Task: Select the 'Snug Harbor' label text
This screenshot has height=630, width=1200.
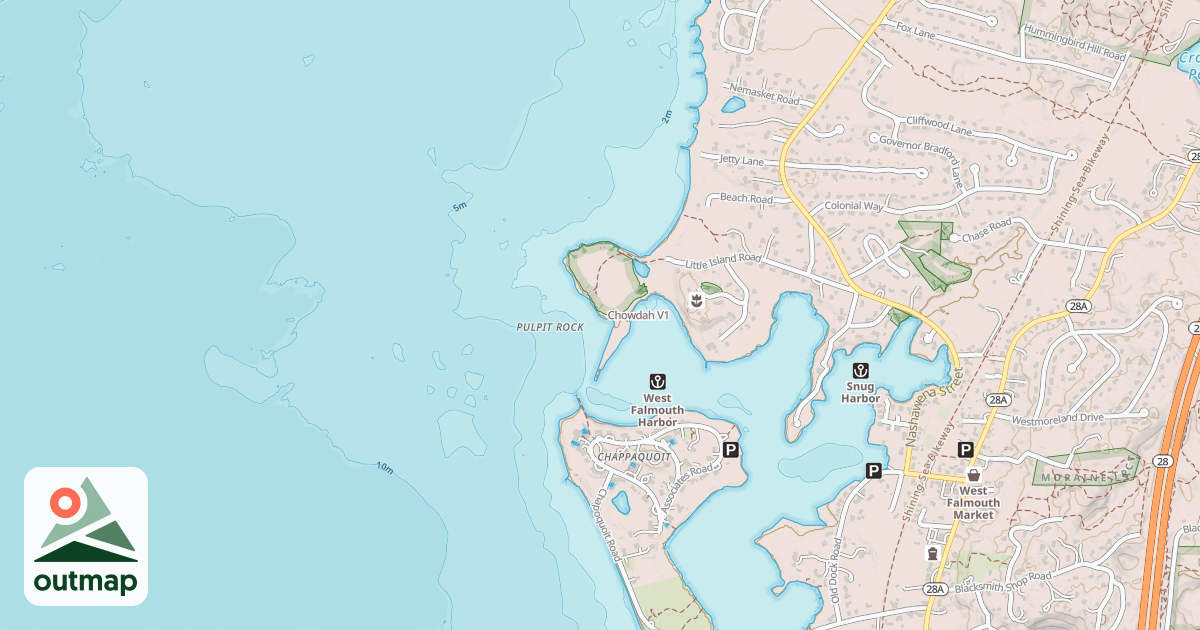Action: click(860, 392)
